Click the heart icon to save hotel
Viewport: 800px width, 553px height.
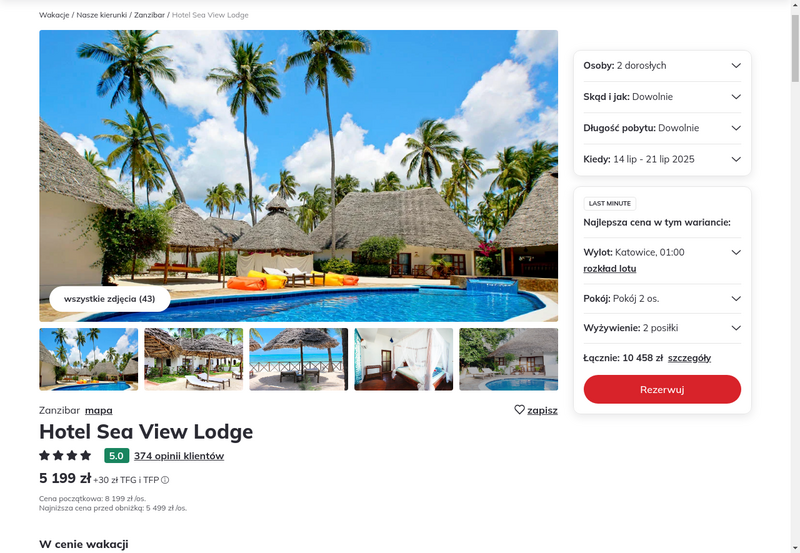pos(519,410)
